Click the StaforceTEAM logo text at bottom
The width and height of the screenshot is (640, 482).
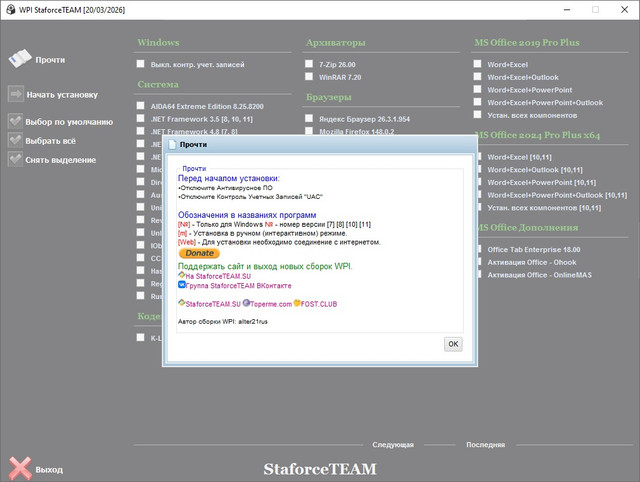(x=320, y=469)
